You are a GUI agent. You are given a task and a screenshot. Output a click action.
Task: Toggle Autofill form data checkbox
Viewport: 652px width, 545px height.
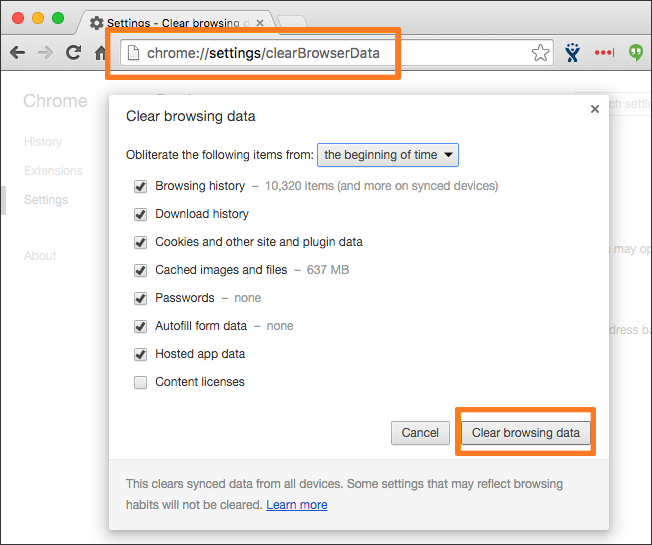coord(141,326)
